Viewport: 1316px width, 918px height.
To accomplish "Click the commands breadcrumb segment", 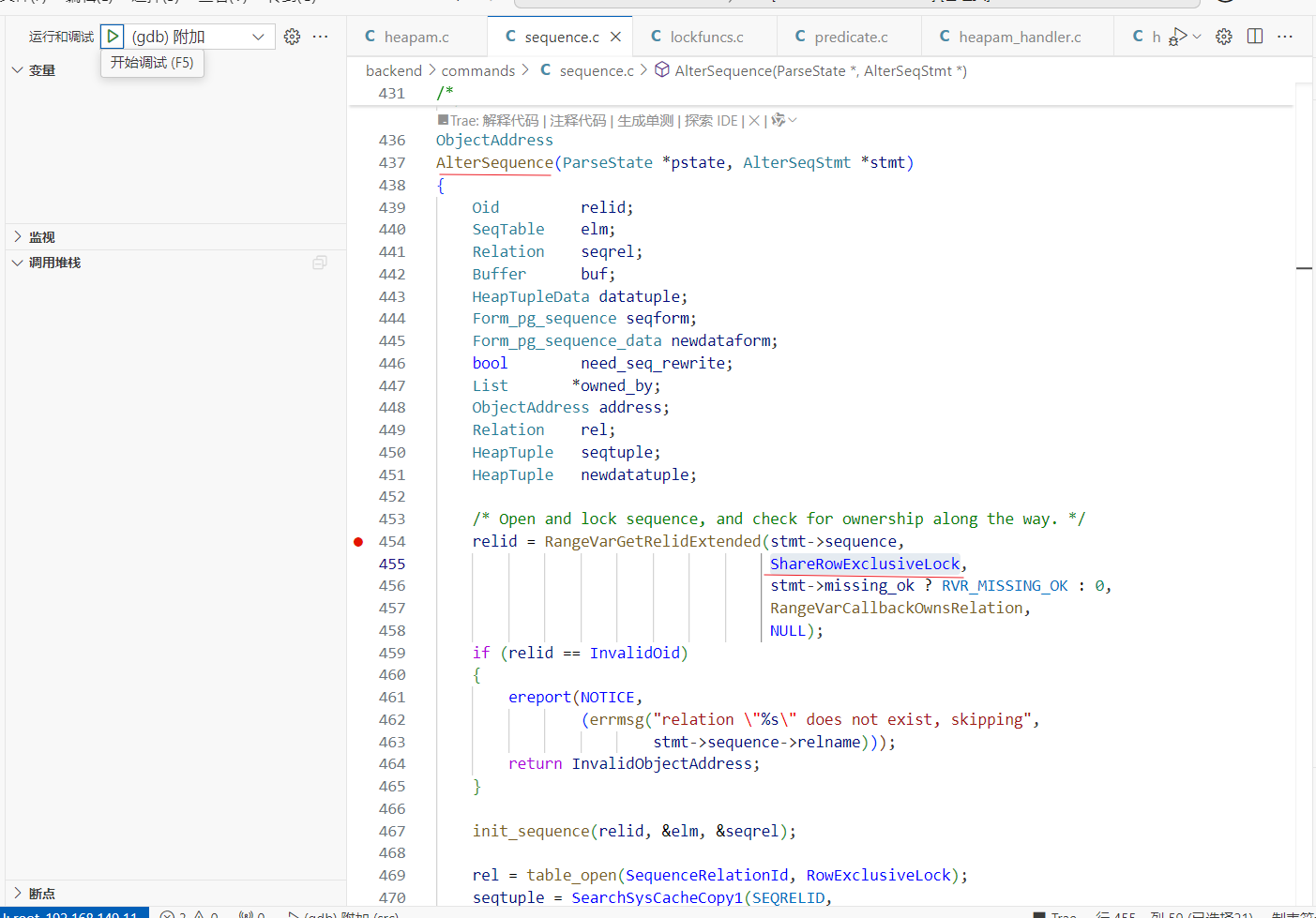I will click(478, 71).
